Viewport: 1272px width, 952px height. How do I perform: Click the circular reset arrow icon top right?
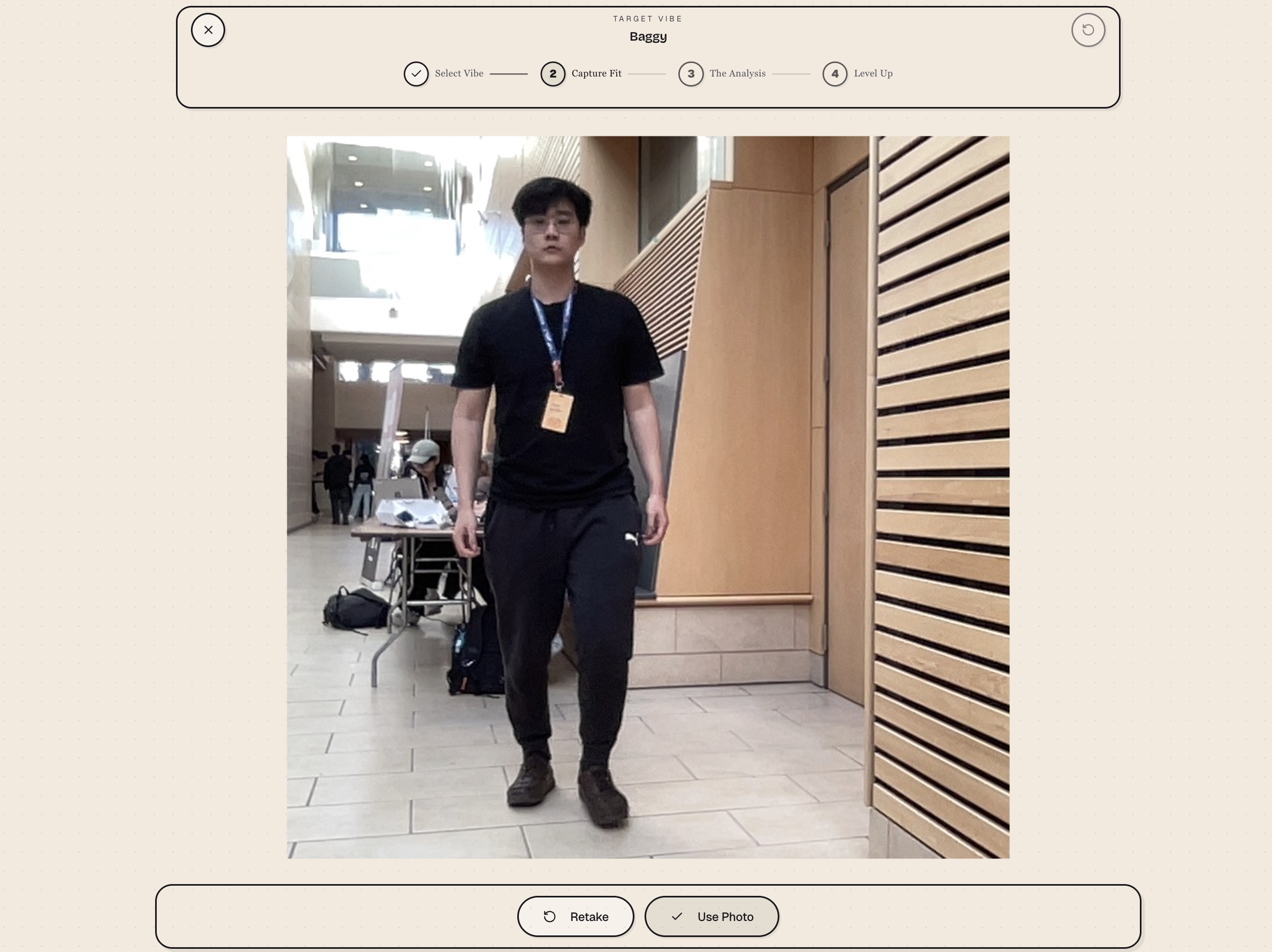coord(1087,30)
